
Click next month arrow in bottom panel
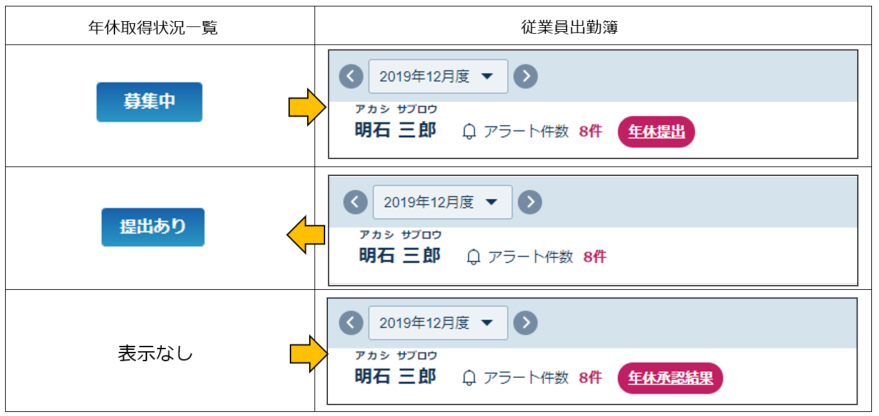(525, 322)
